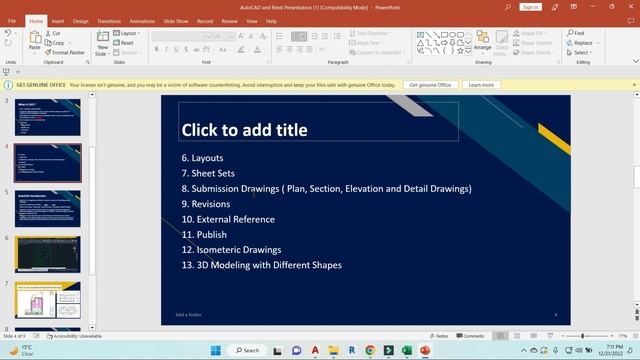Click the taskbar Search box
Viewport: 640px width, 360px height.
coord(247,350)
